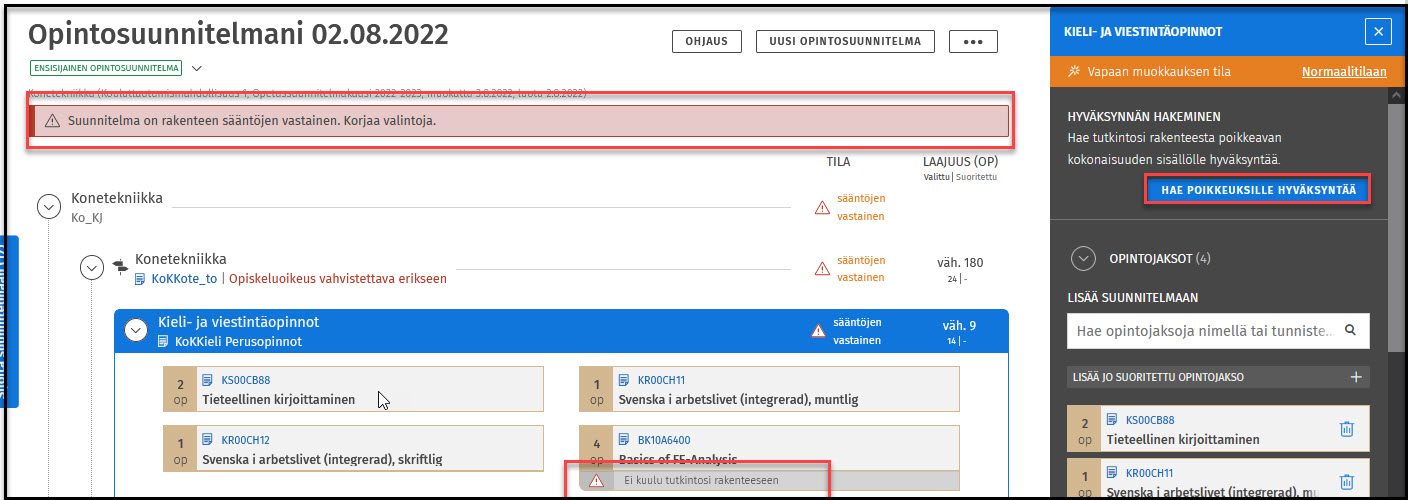Open the KoKKote_to module link
This screenshot has height=500, width=1408.
pyautogui.click(x=183, y=279)
